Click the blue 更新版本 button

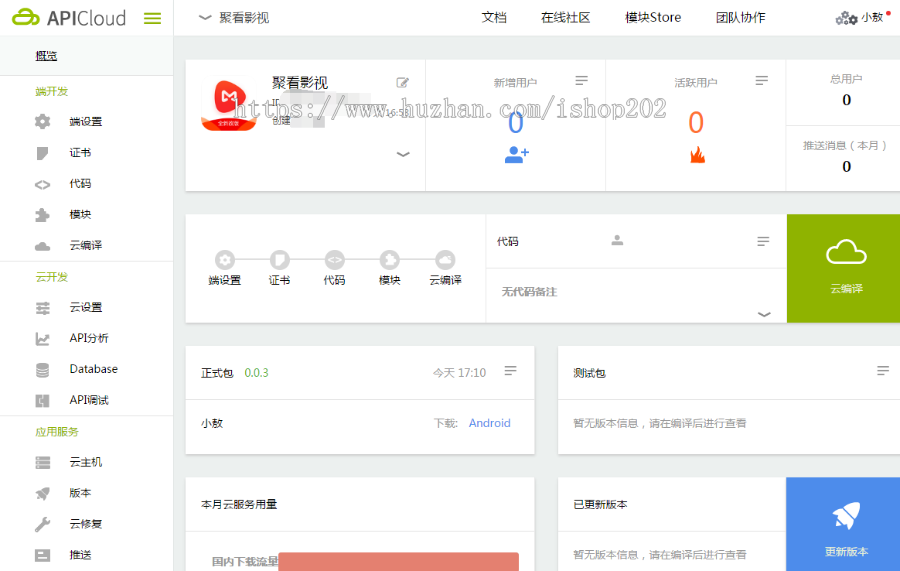844,524
